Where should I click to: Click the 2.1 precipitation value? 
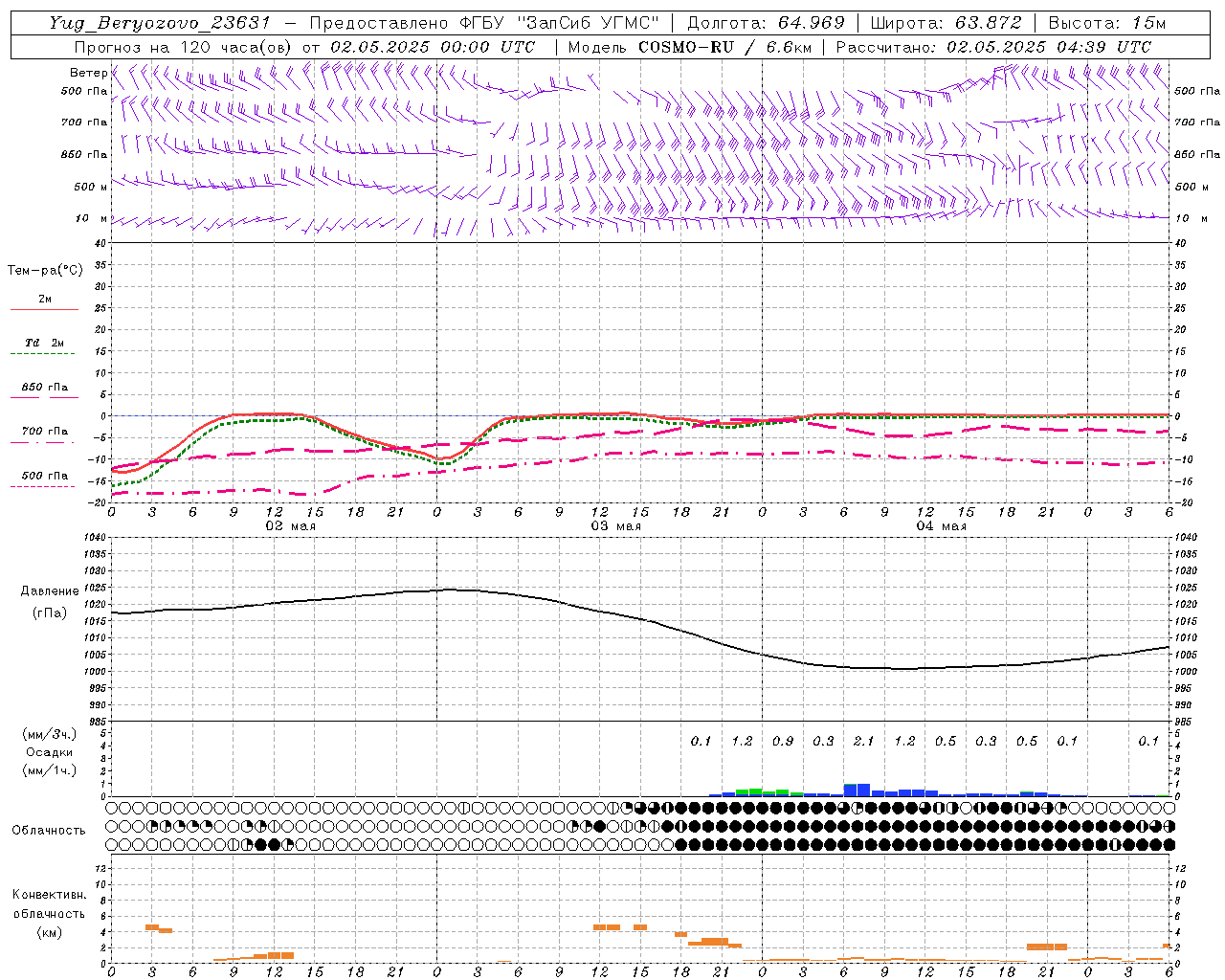click(x=863, y=741)
